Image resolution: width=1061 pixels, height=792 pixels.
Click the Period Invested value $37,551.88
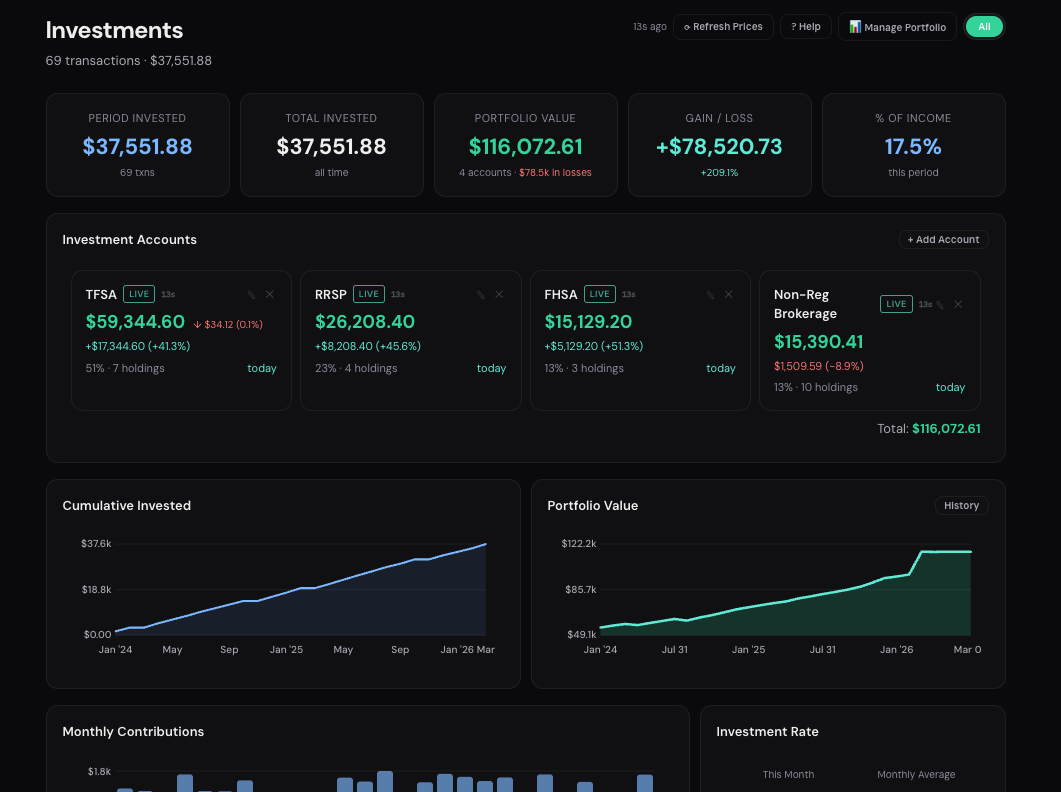pyautogui.click(x=137, y=146)
